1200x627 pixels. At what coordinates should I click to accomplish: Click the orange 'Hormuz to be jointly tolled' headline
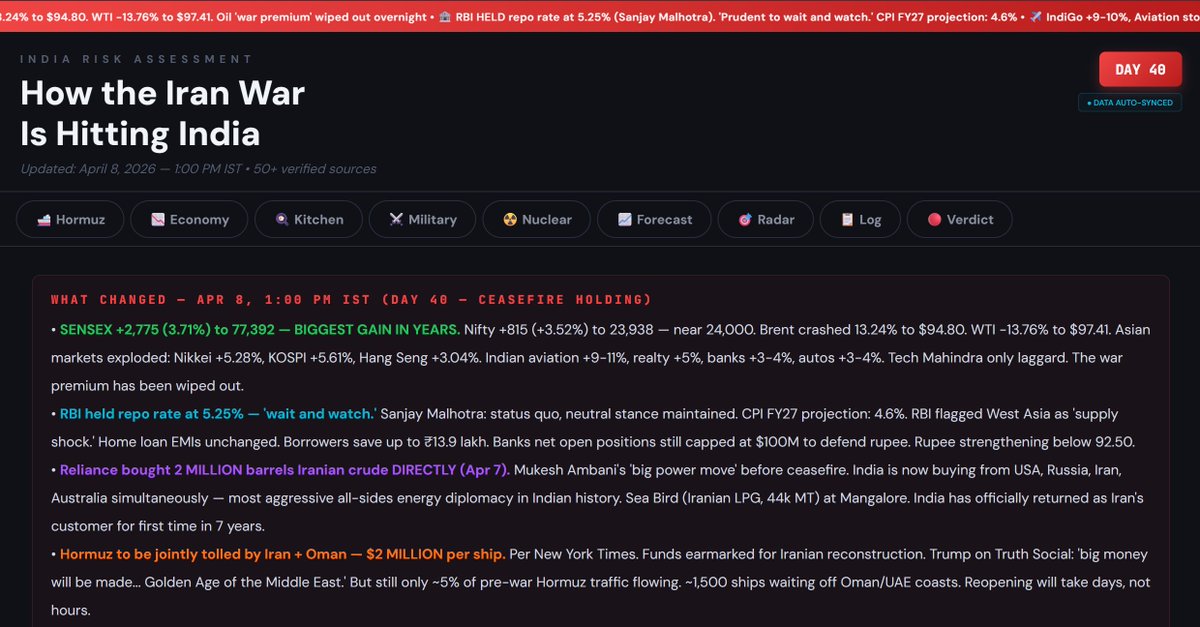(282, 553)
